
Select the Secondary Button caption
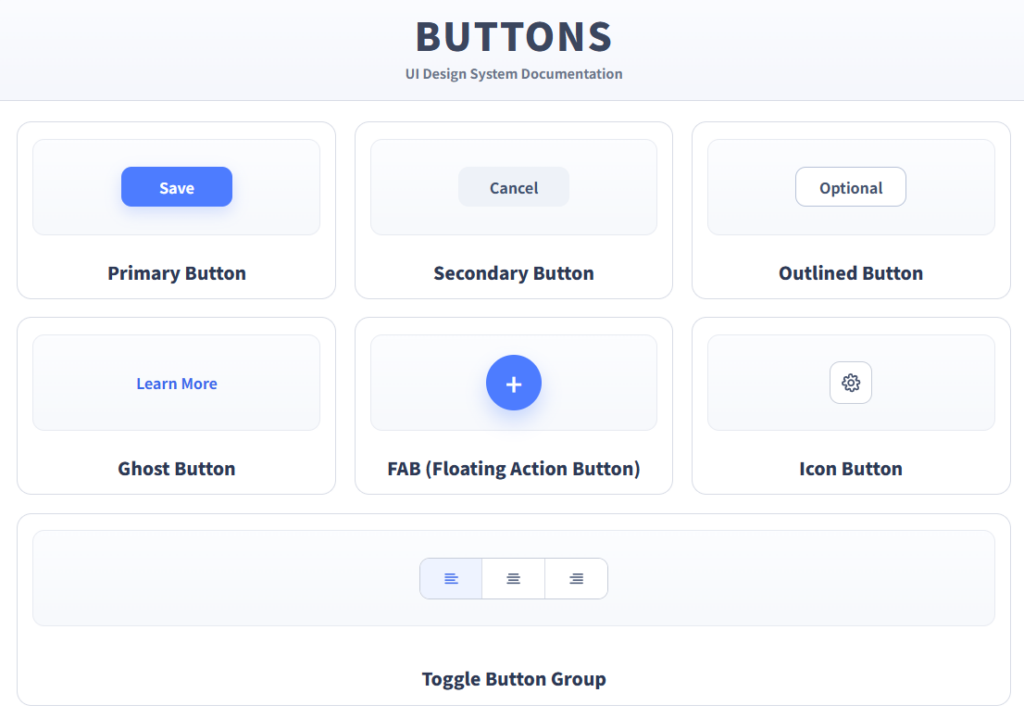click(x=513, y=273)
